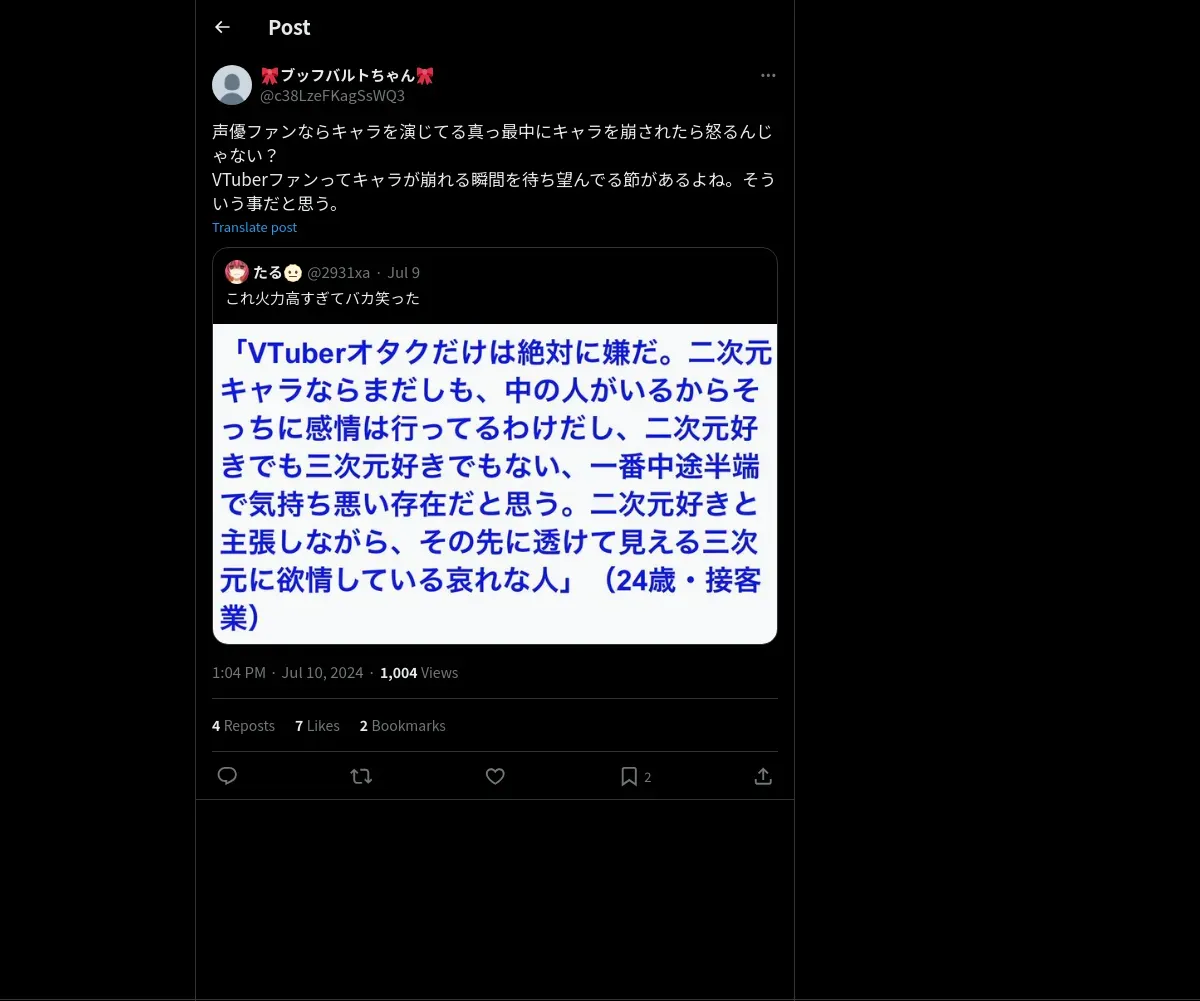Like the post with heart icon
Viewport: 1200px width, 1001px height.
tap(495, 776)
